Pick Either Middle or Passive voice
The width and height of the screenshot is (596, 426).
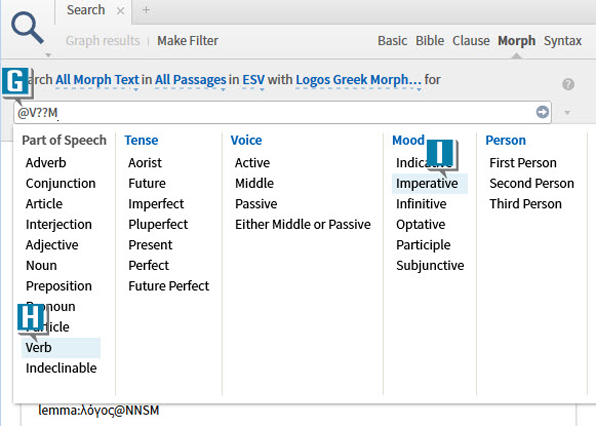click(303, 225)
